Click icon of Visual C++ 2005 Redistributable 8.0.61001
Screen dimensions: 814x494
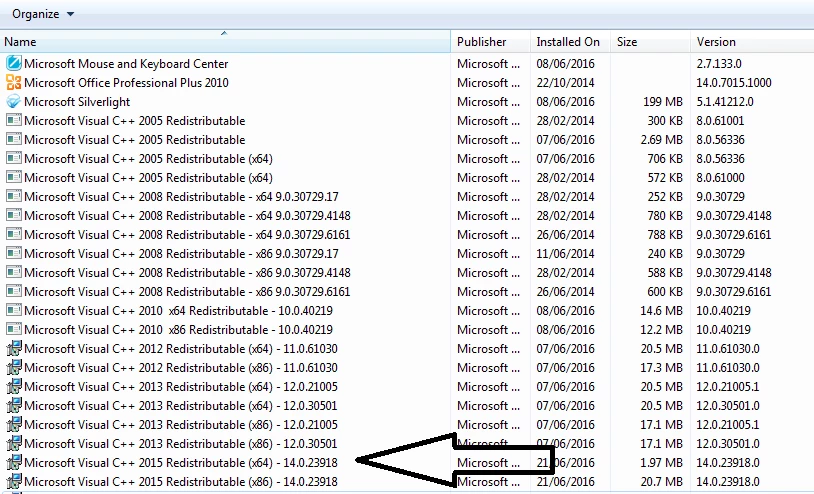click(x=13, y=121)
